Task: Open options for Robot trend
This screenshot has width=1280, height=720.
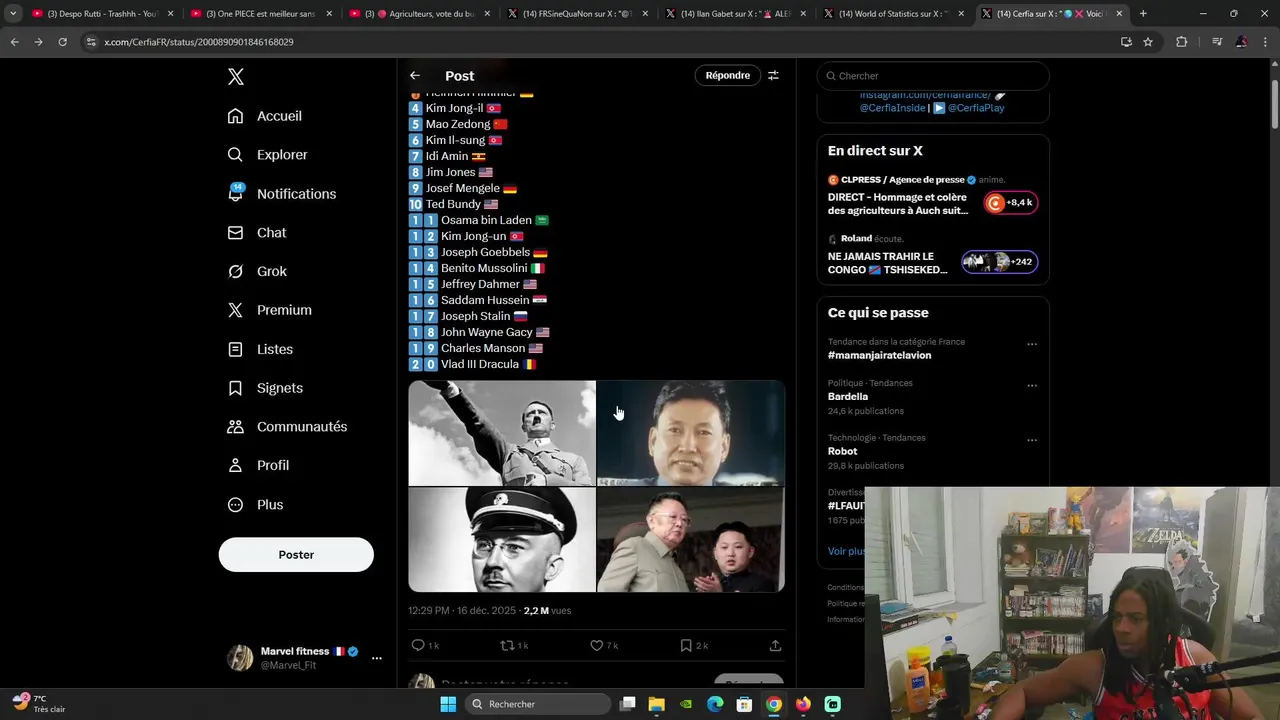Action: coord(1032,440)
